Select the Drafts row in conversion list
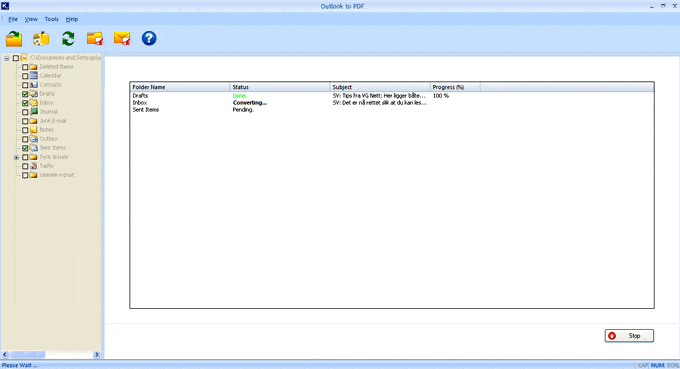 click(x=392, y=95)
